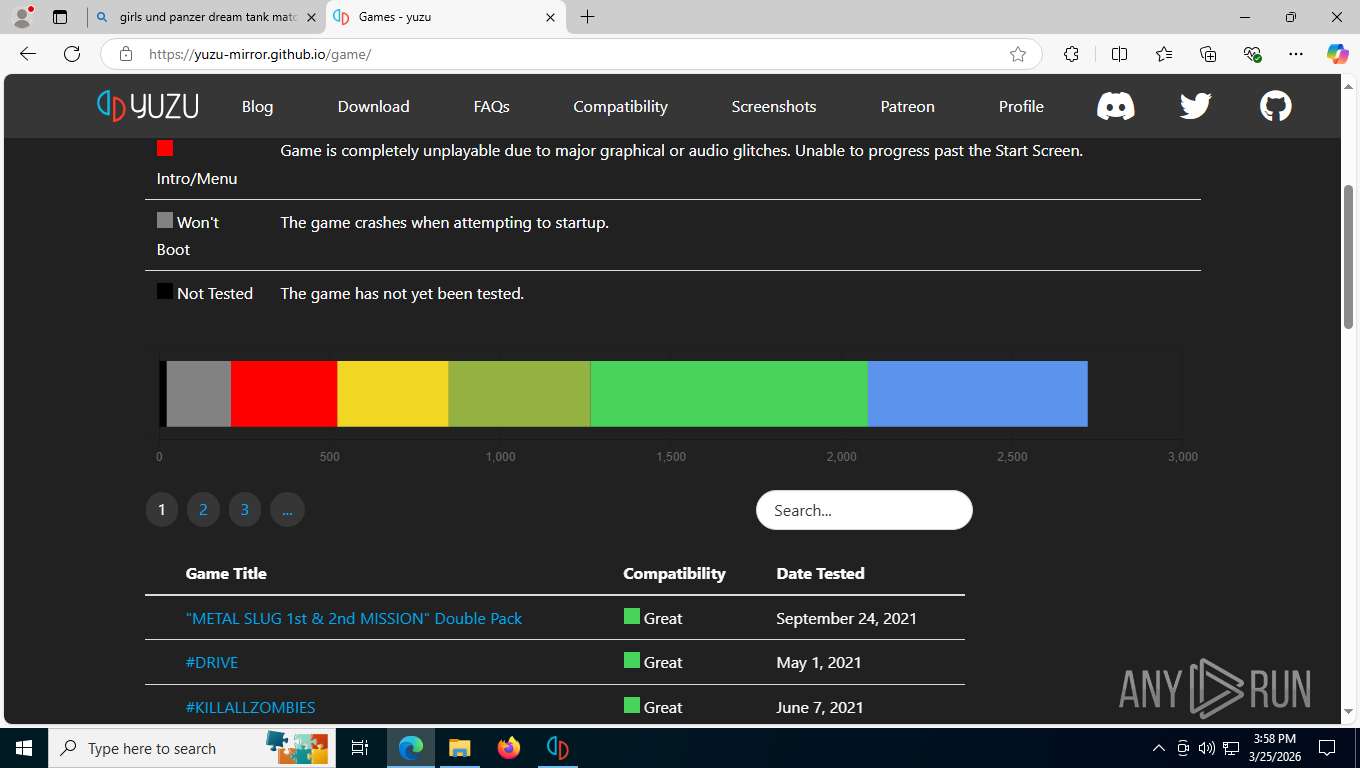Close the Games - yuzu tab
The width and height of the screenshot is (1360, 768).
pyautogui.click(x=550, y=17)
